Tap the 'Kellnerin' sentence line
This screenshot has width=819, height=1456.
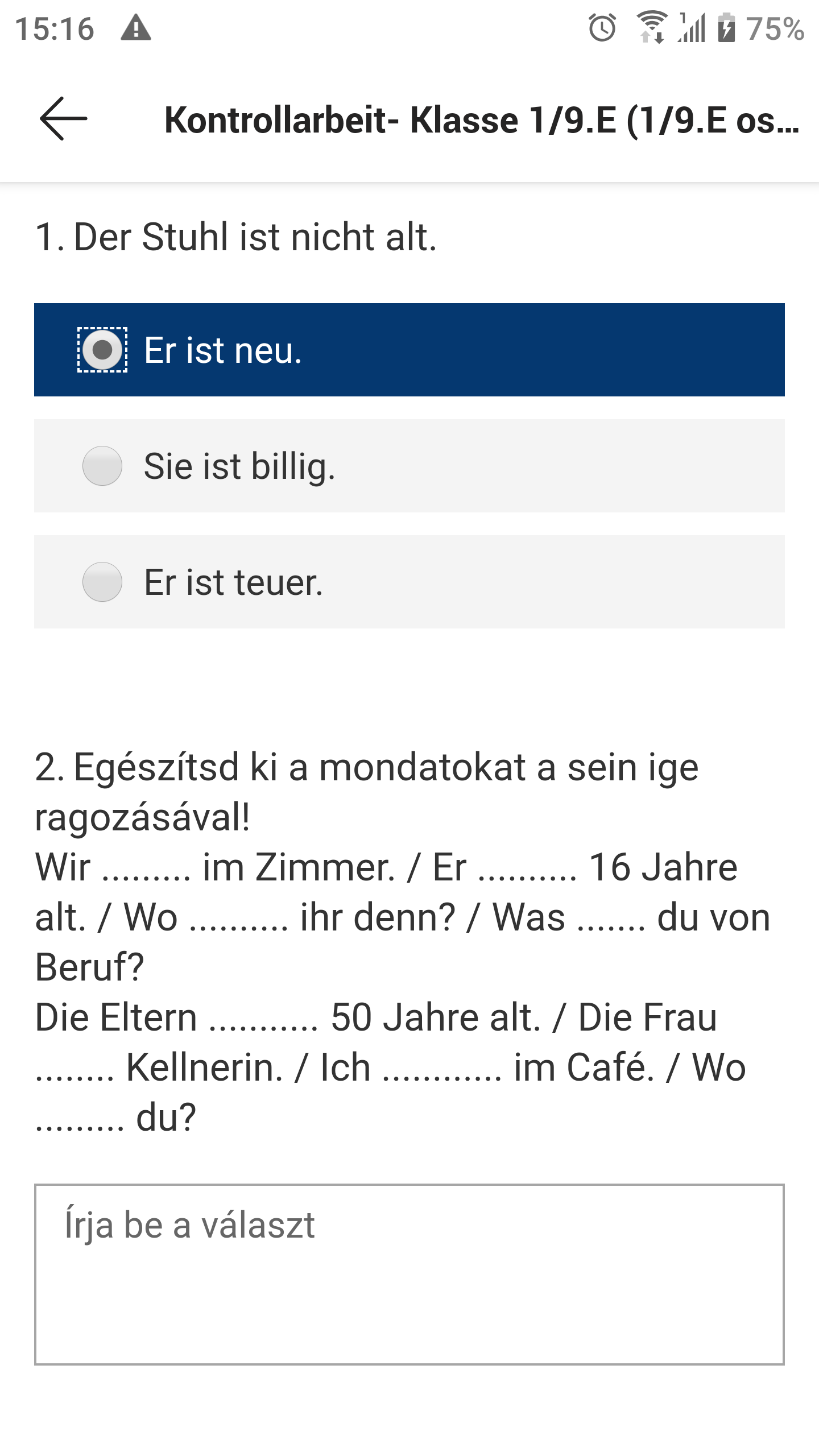click(390, 1067)
